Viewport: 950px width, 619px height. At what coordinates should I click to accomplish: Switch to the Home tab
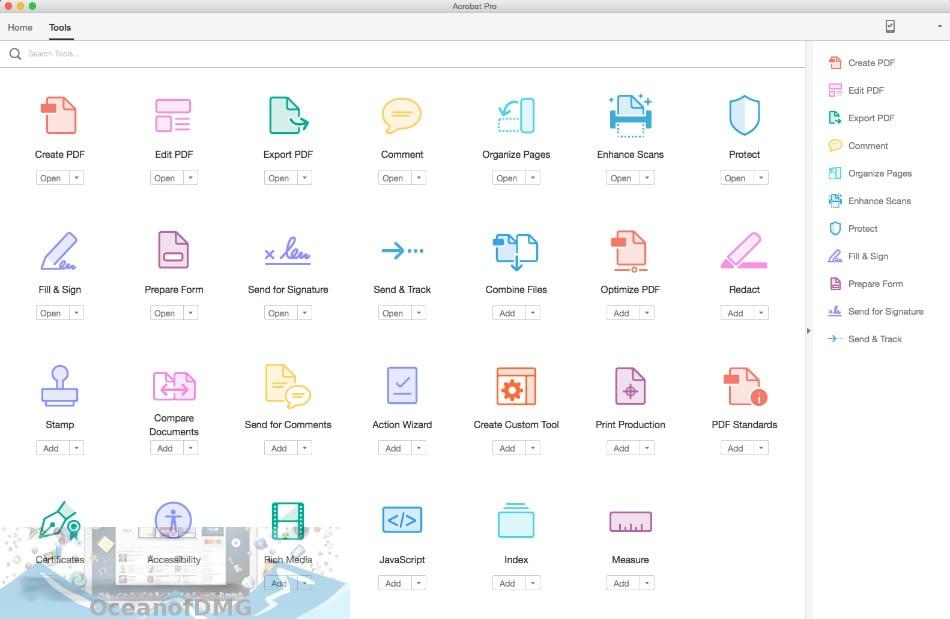(19, 27)
